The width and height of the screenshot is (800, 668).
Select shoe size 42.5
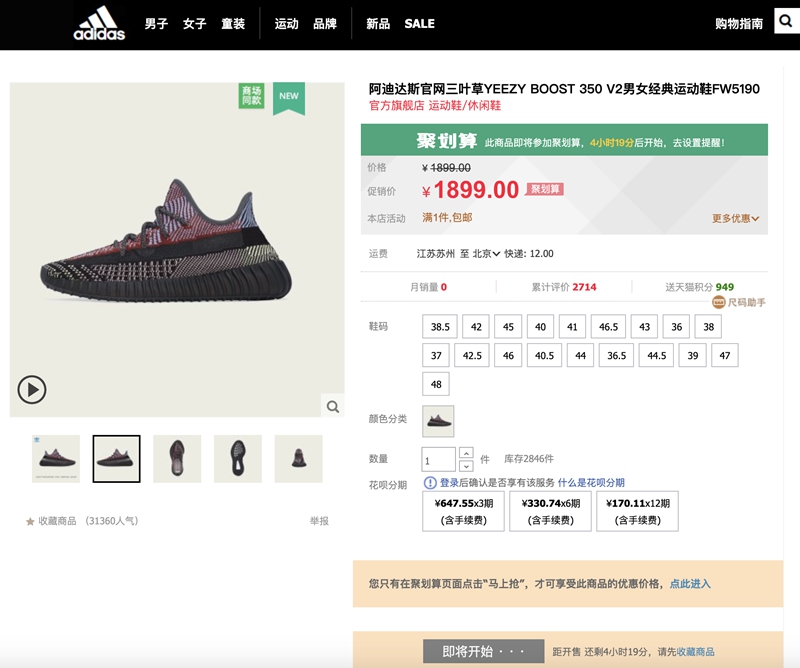(472, 355)
